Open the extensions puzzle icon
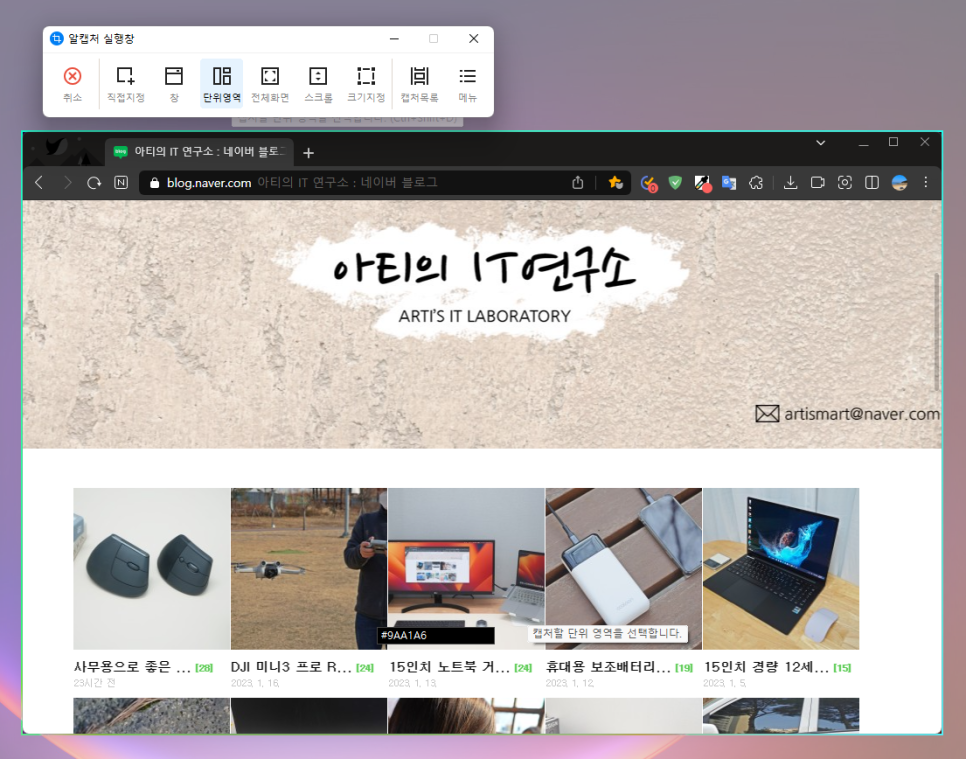Image resolution: width=966 pixels, height=759 pixels. coord(756,182)
